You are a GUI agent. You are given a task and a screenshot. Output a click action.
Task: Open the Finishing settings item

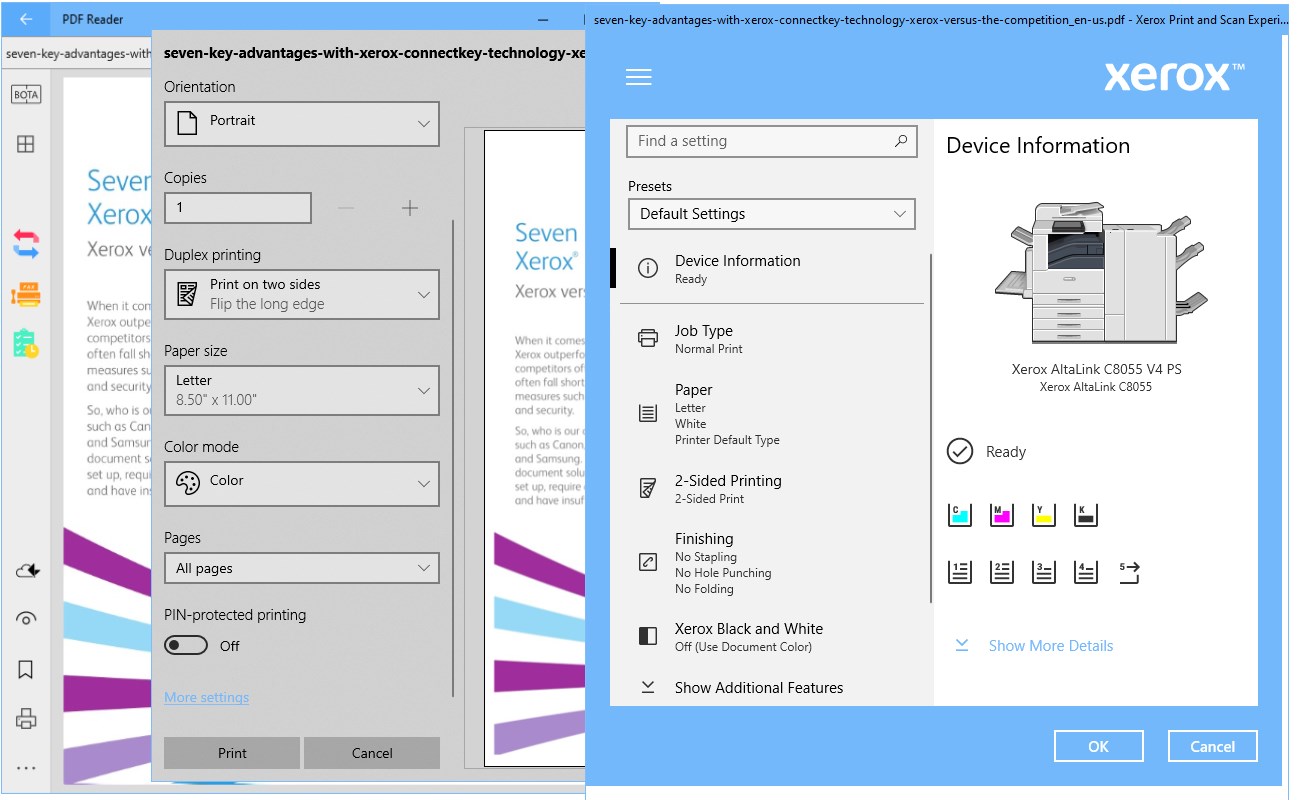[x=771, y=563]
